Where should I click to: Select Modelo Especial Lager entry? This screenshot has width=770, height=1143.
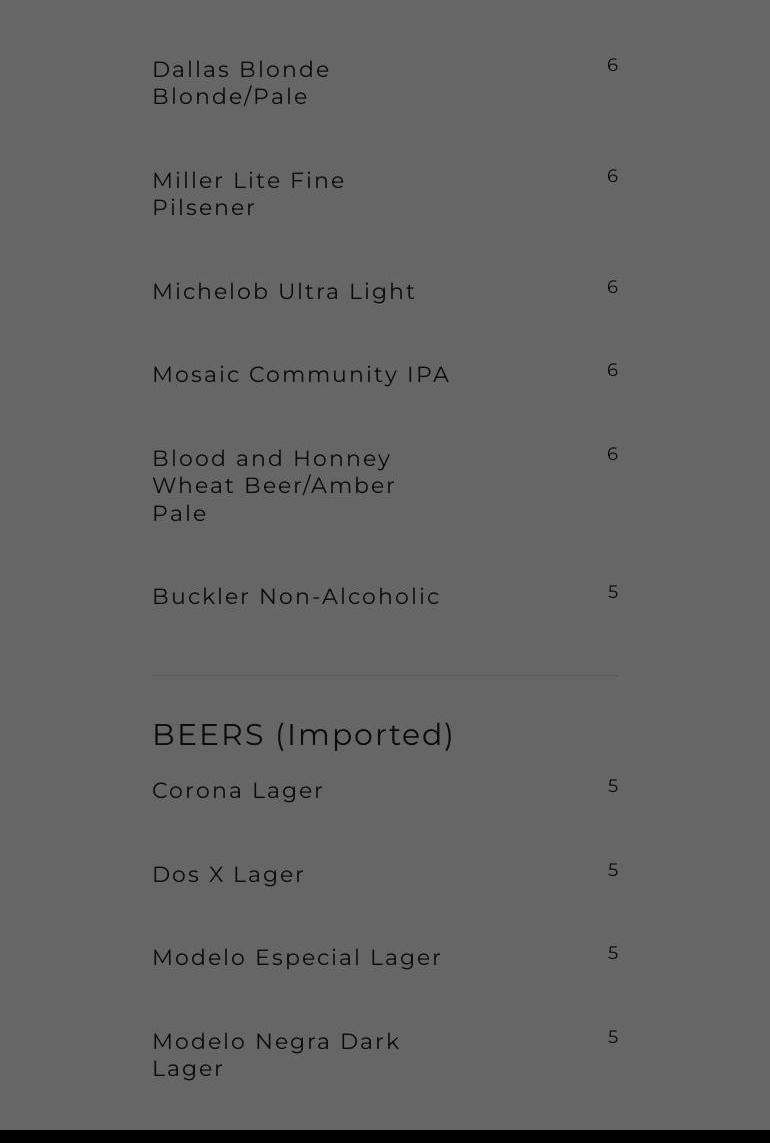297,958
